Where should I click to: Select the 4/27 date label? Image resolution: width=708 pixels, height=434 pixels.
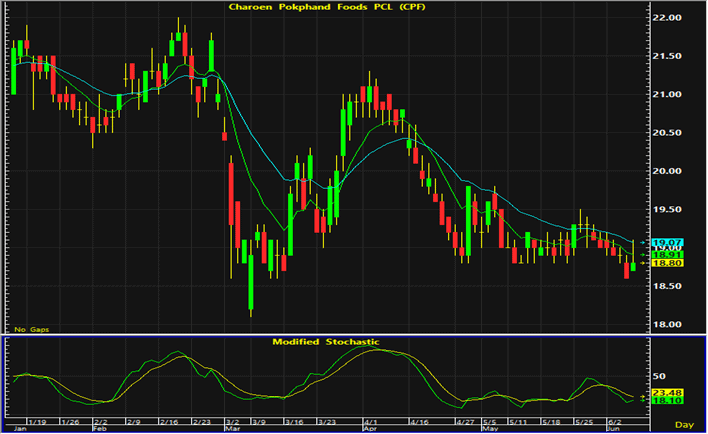pyautogui.click(x=465, y=422)
